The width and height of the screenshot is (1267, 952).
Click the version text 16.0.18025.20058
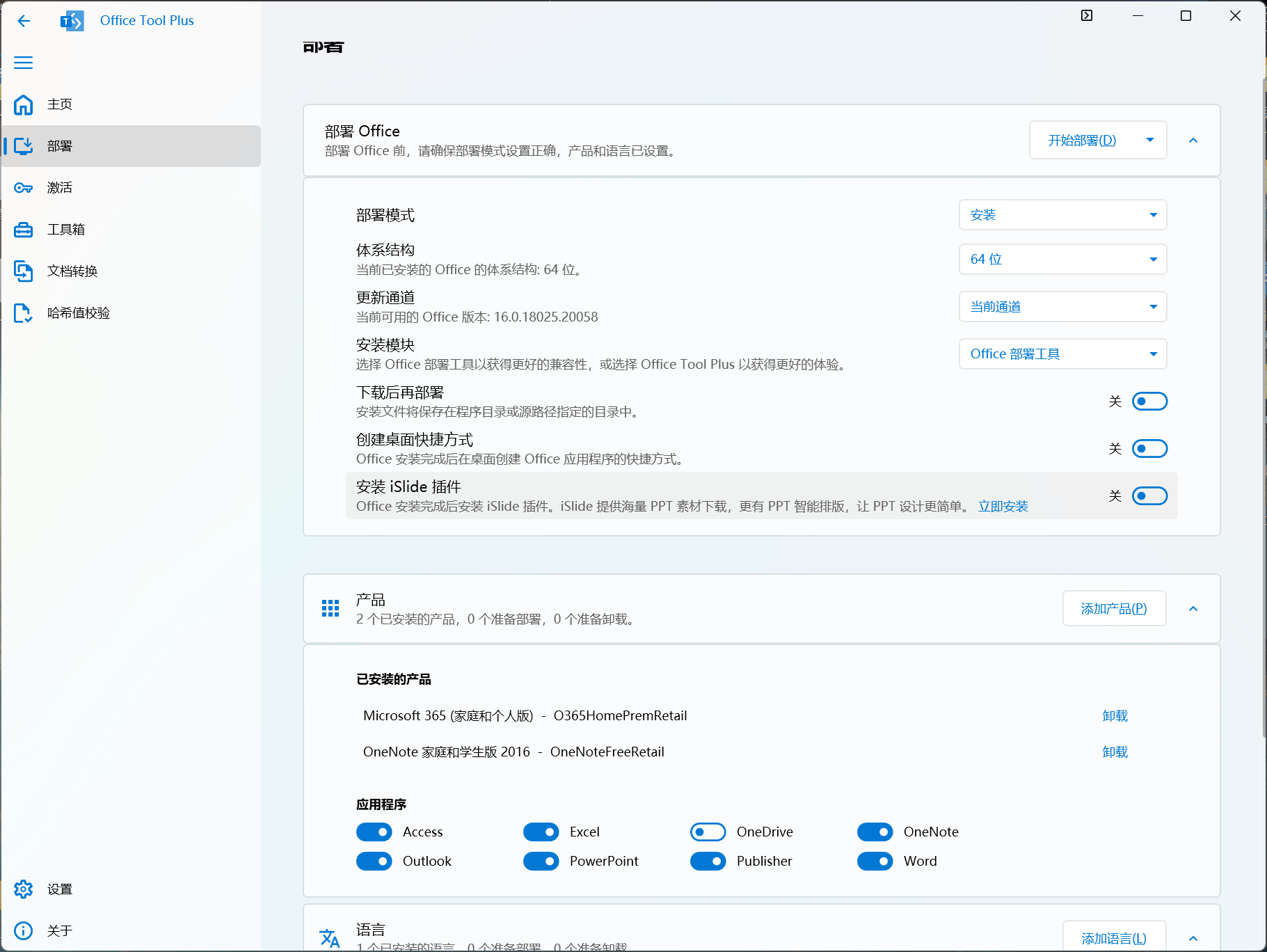coord(546,317)
